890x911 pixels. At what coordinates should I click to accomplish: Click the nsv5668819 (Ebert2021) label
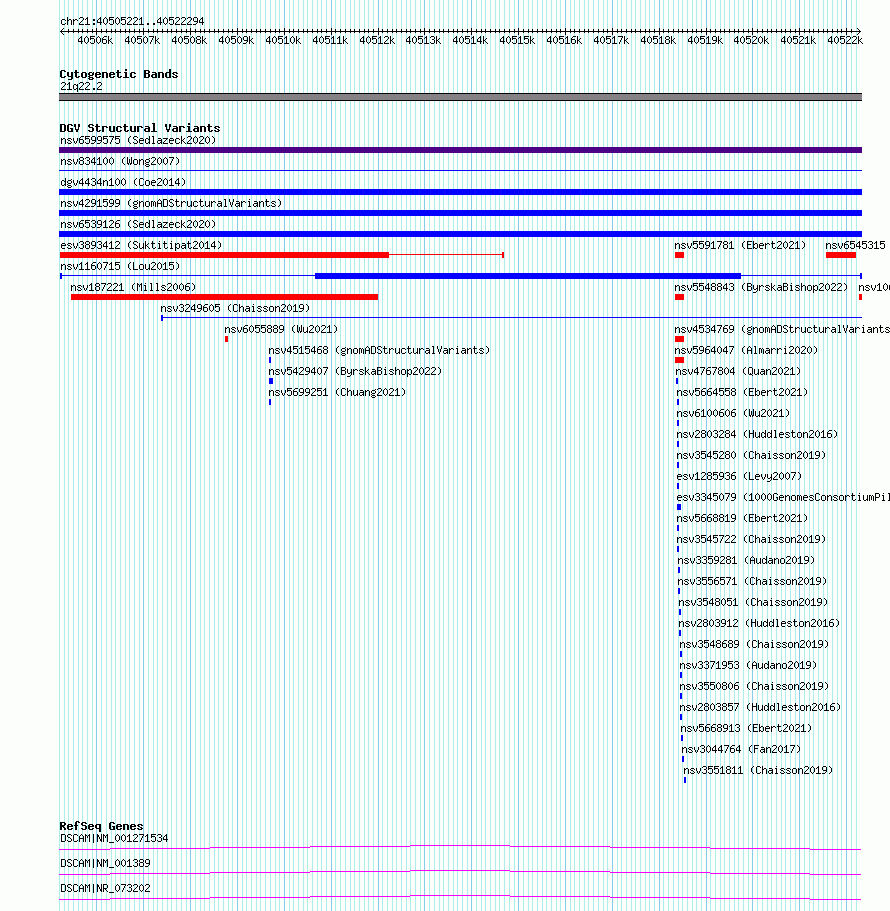tap(742, 518)
